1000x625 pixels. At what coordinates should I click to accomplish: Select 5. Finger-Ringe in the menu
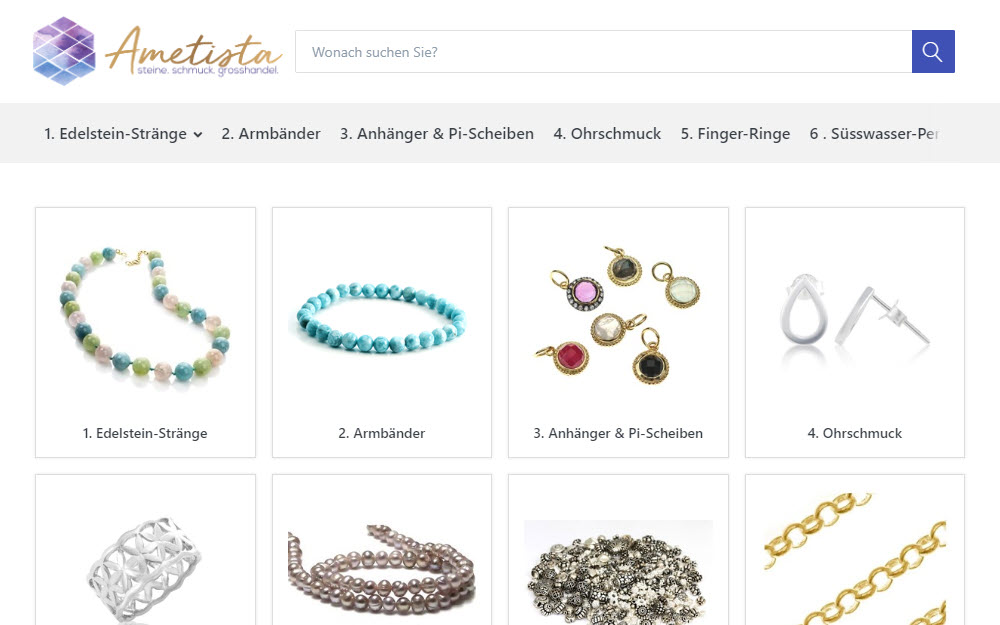[x=735, y=133]
